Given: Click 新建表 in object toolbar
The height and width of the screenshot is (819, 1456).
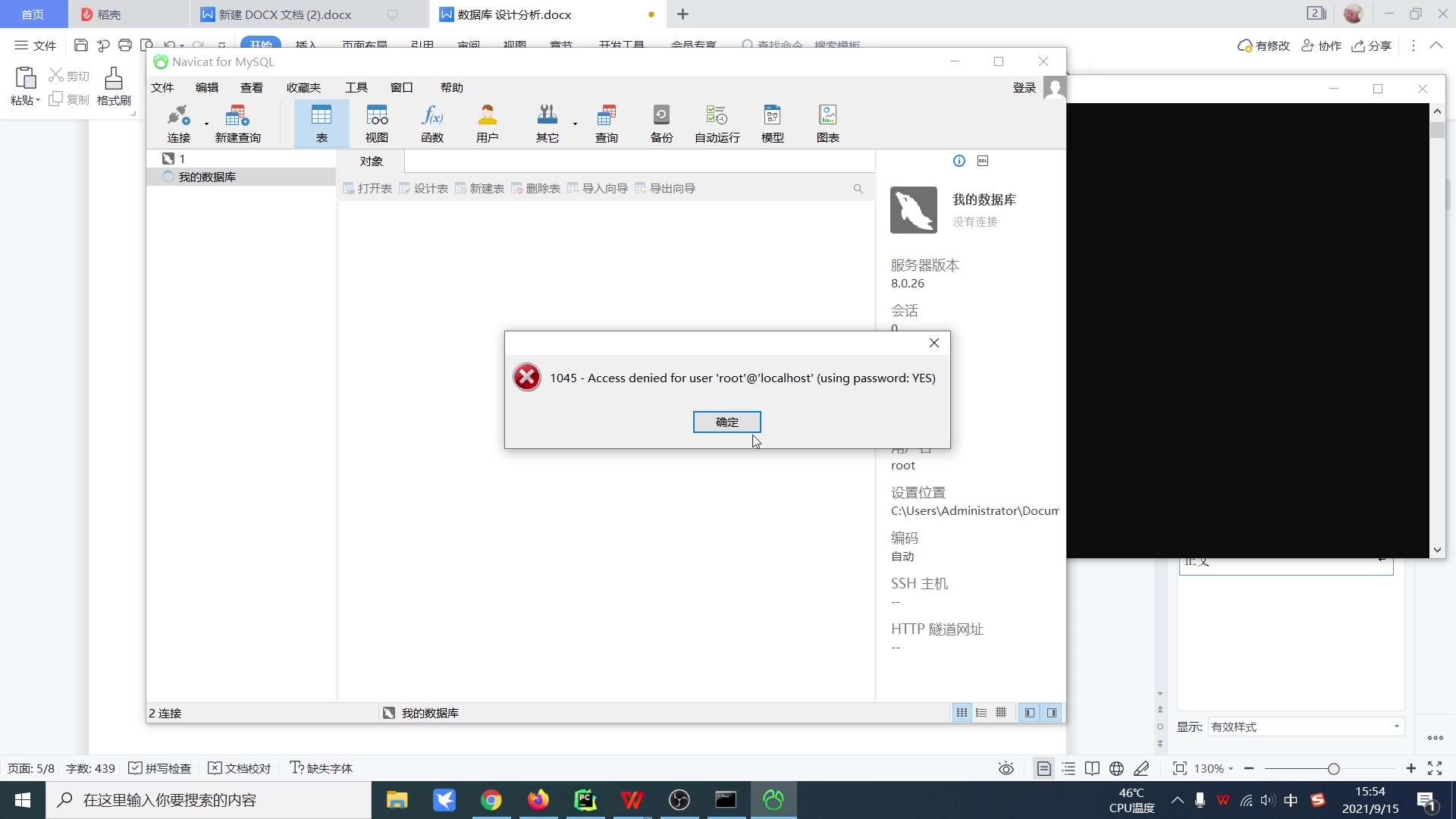Looking at the screenshot, I should click(479, 189).
